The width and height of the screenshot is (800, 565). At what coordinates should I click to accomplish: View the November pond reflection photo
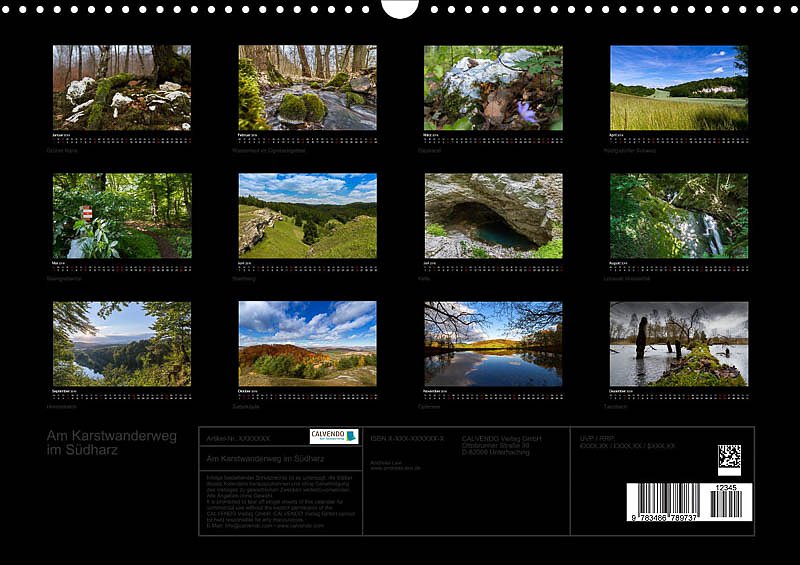[x=493, y=344]
